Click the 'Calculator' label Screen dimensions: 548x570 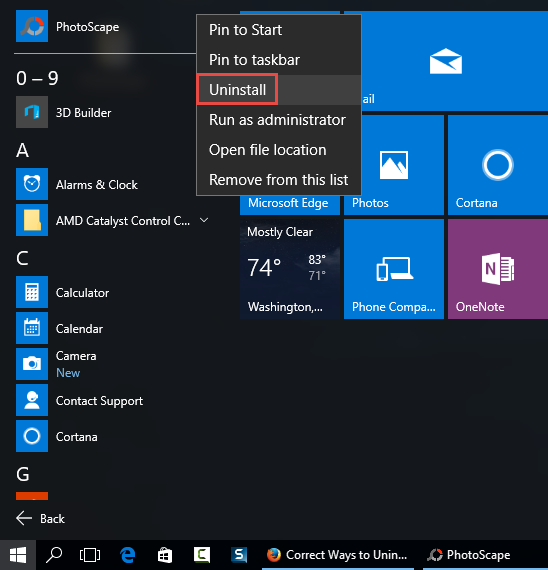point(82,293)
